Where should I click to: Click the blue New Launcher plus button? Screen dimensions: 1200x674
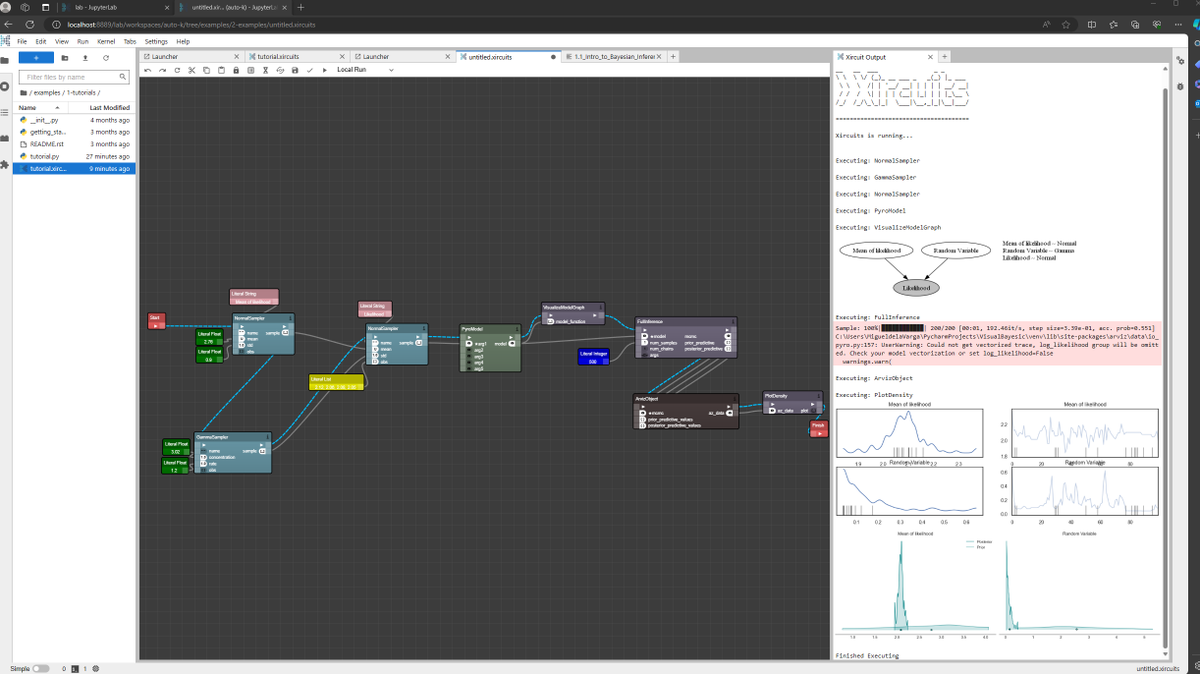tap(36, 58)
